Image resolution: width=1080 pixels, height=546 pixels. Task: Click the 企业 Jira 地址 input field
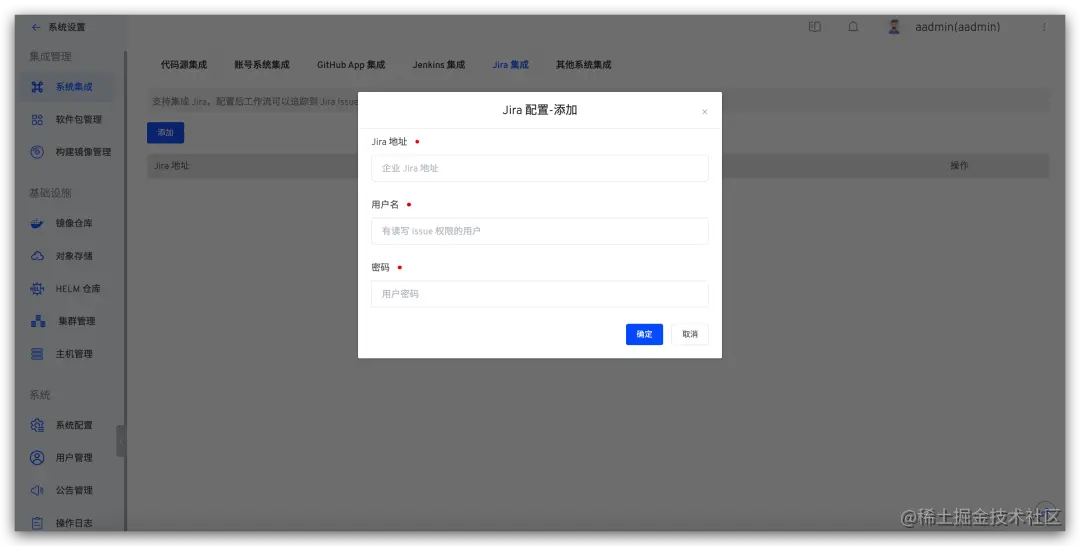point(539,168)
